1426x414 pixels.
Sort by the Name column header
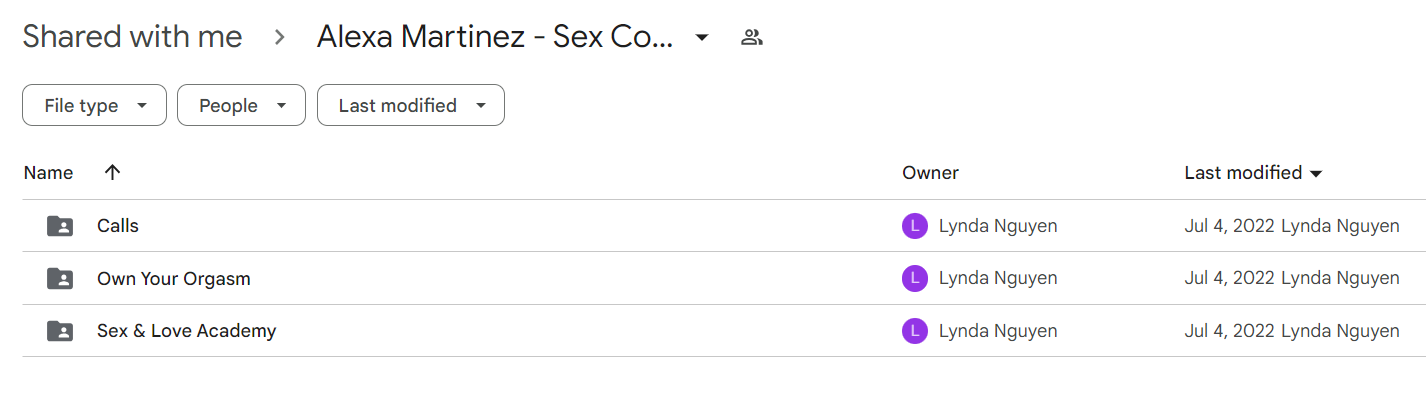(x=48, y=172)
